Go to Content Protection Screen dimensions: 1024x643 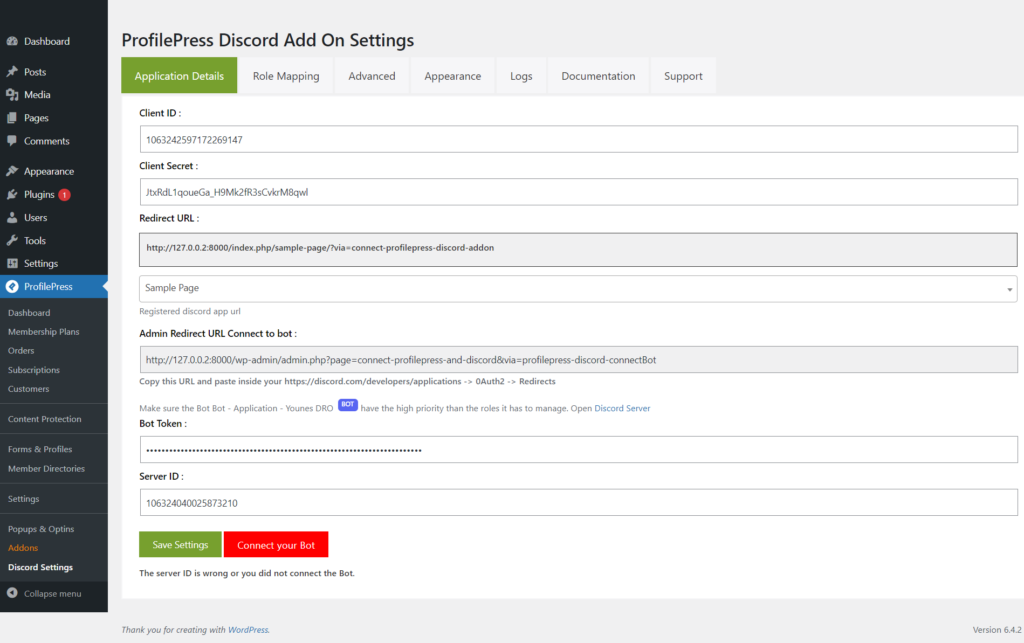tap(44, 419)
